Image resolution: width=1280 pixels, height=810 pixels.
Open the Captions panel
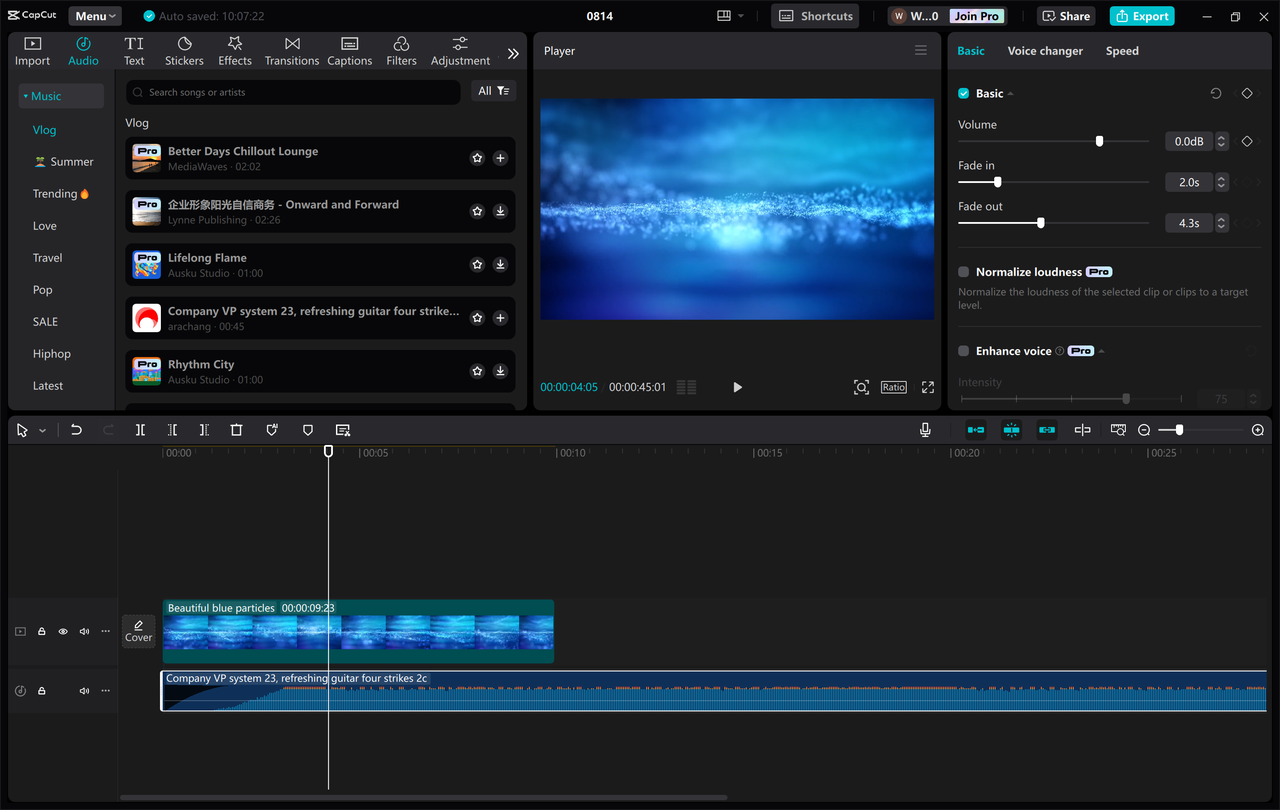coord(349,50)
